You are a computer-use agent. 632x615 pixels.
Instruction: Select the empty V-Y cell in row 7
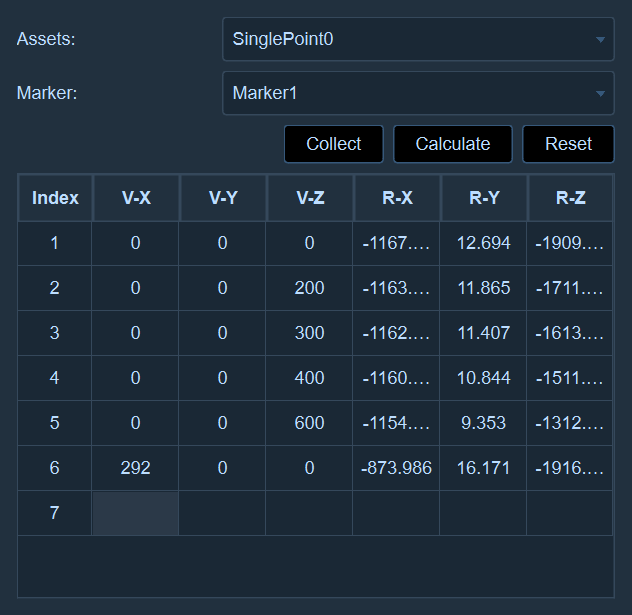222,513
